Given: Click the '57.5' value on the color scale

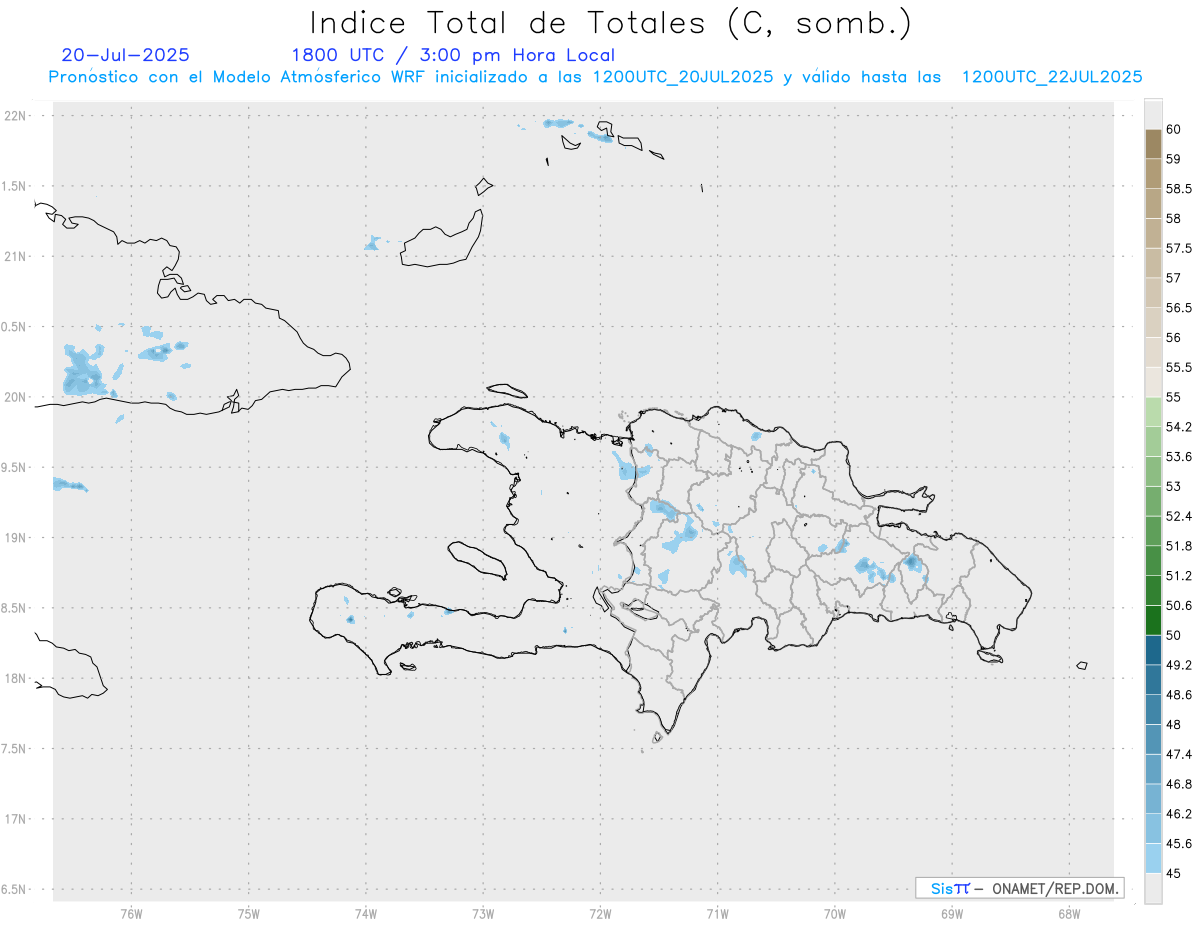Looking at the screenshot, I should pyautogui.click(x=1179, y=248).
